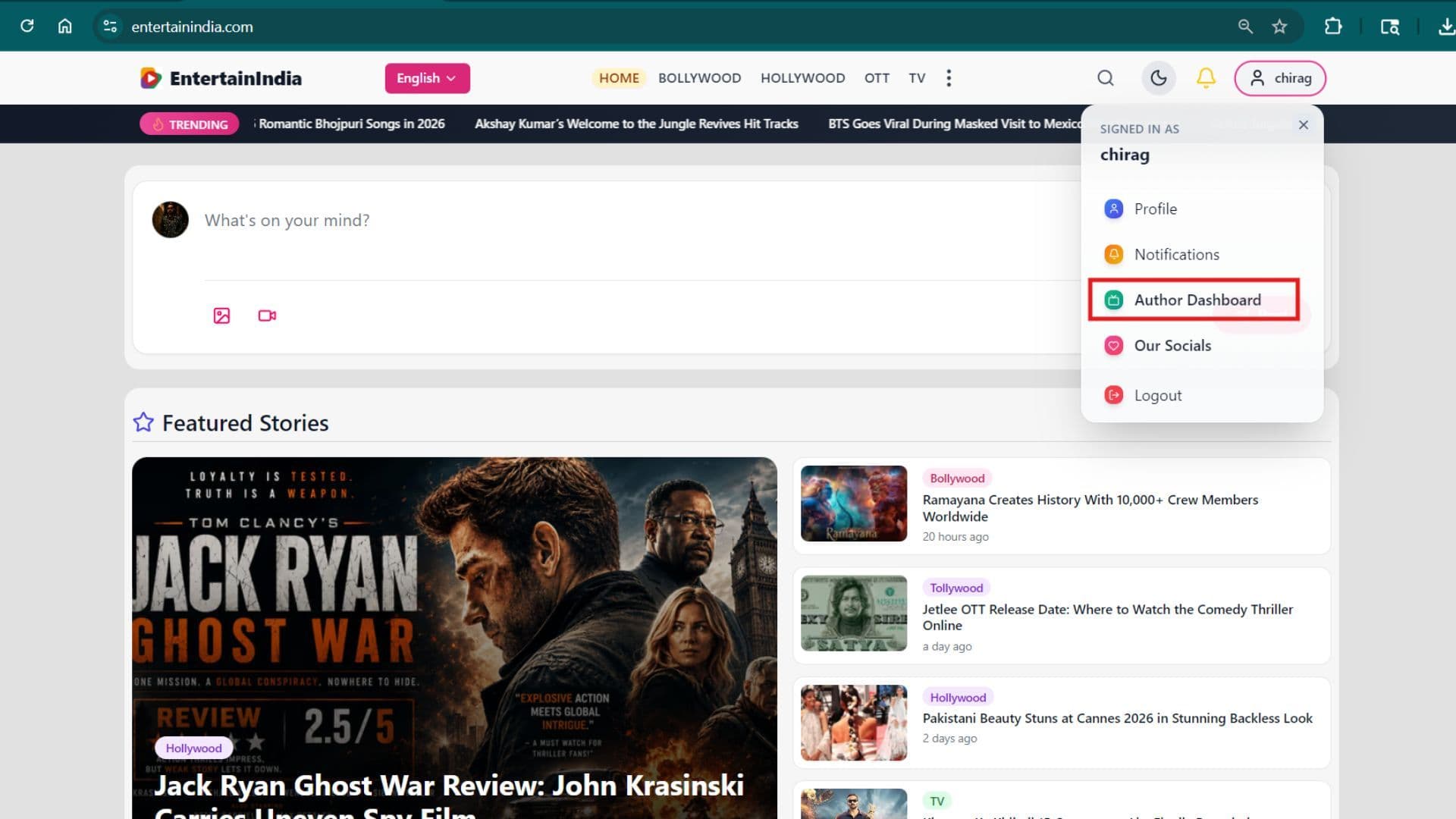1456x819 pixels.
Task: Open the Jetlee story thumbnail
Action: (x=854, y=613)
